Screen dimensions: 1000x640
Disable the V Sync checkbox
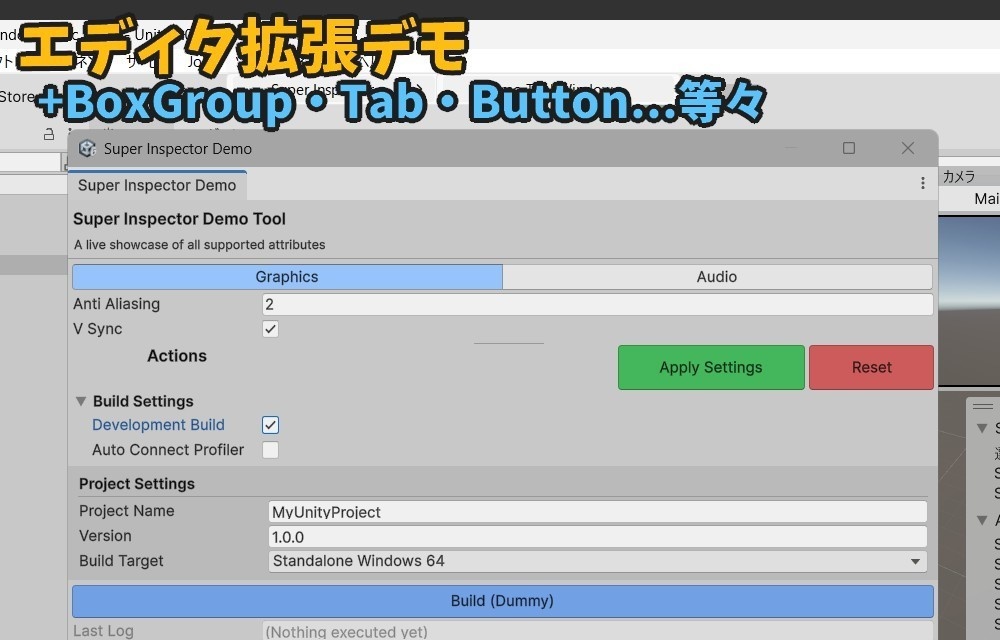[269, 328]
